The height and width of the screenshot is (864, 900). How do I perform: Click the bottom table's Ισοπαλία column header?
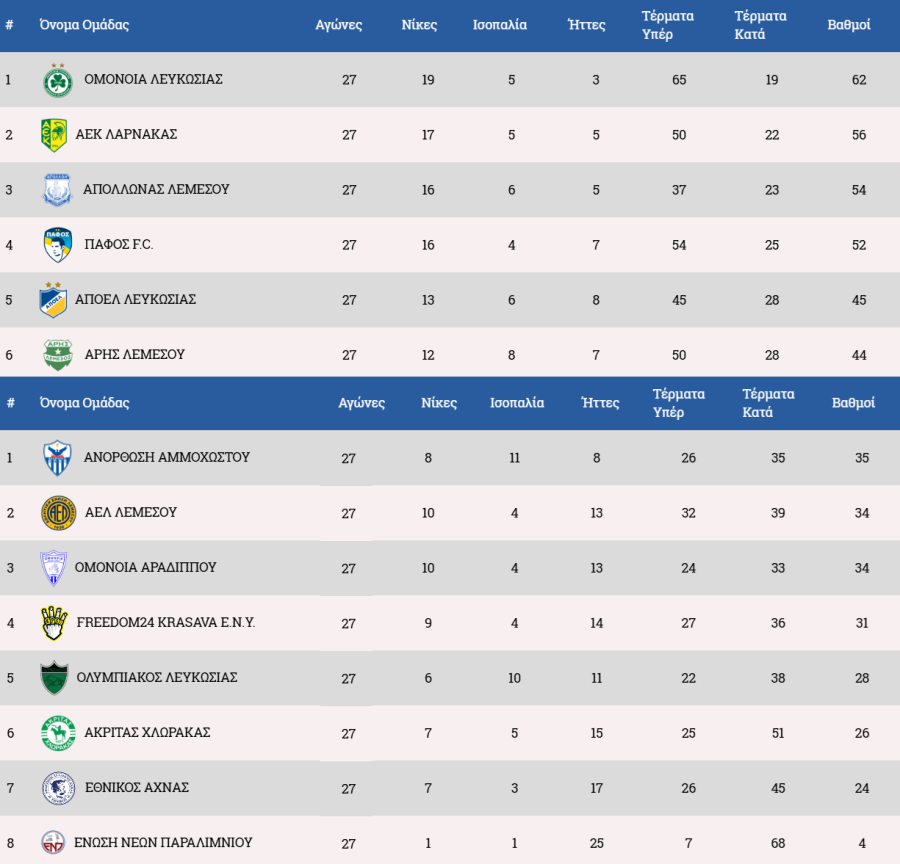[517, 403]
